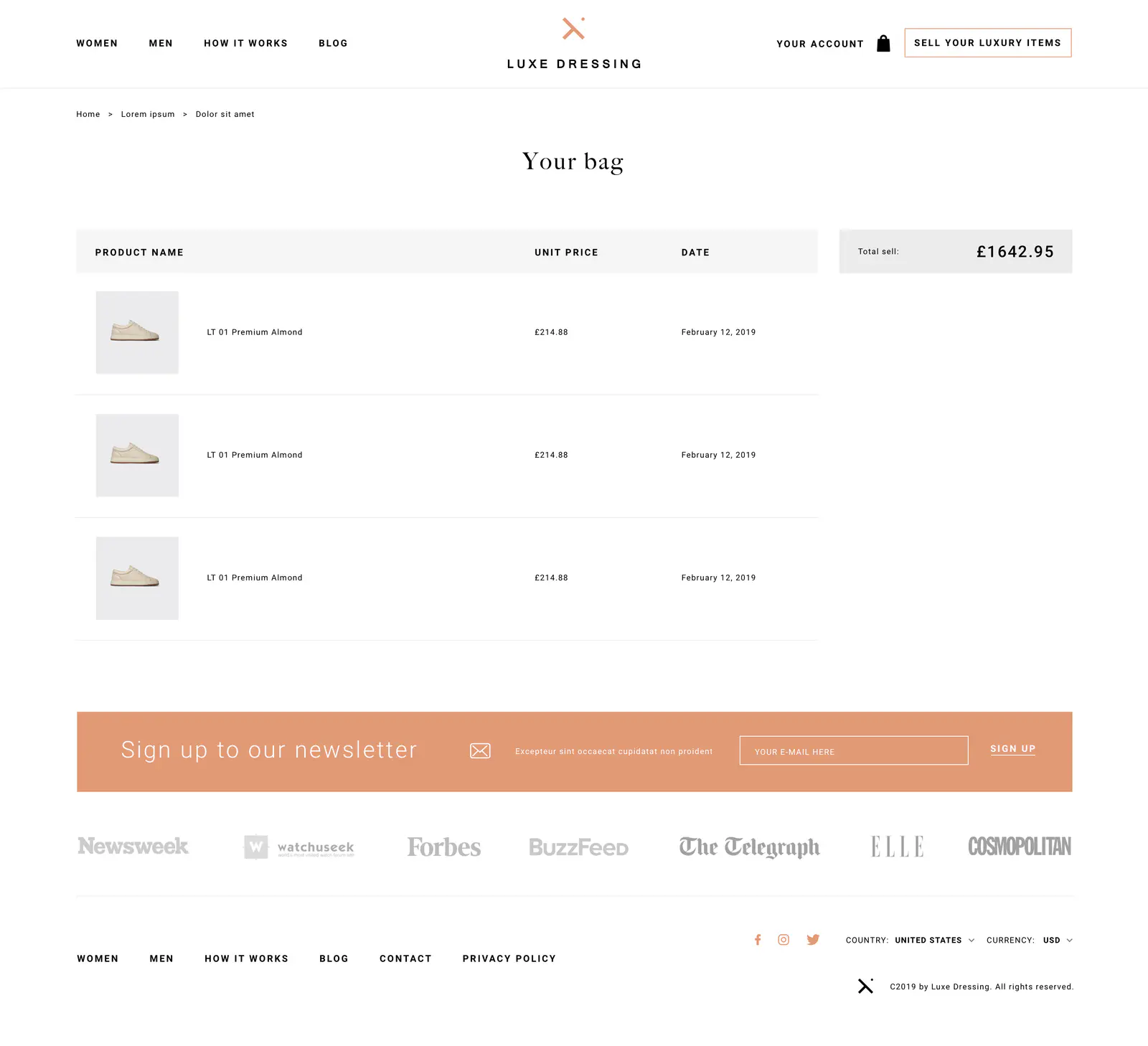The image size is (1148, 1046).
Task: Open Privacy Policy in the footer
Action: pos(509,958)
